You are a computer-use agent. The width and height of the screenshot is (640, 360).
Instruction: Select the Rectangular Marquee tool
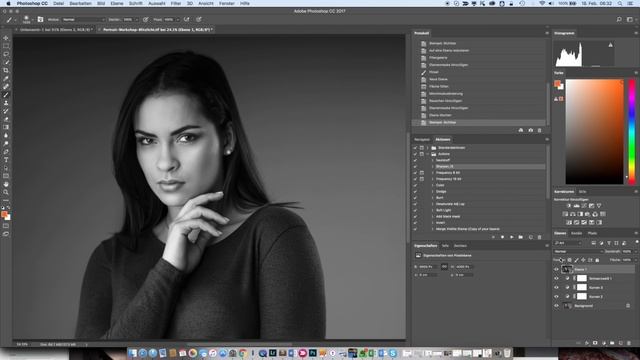point(6,46)
